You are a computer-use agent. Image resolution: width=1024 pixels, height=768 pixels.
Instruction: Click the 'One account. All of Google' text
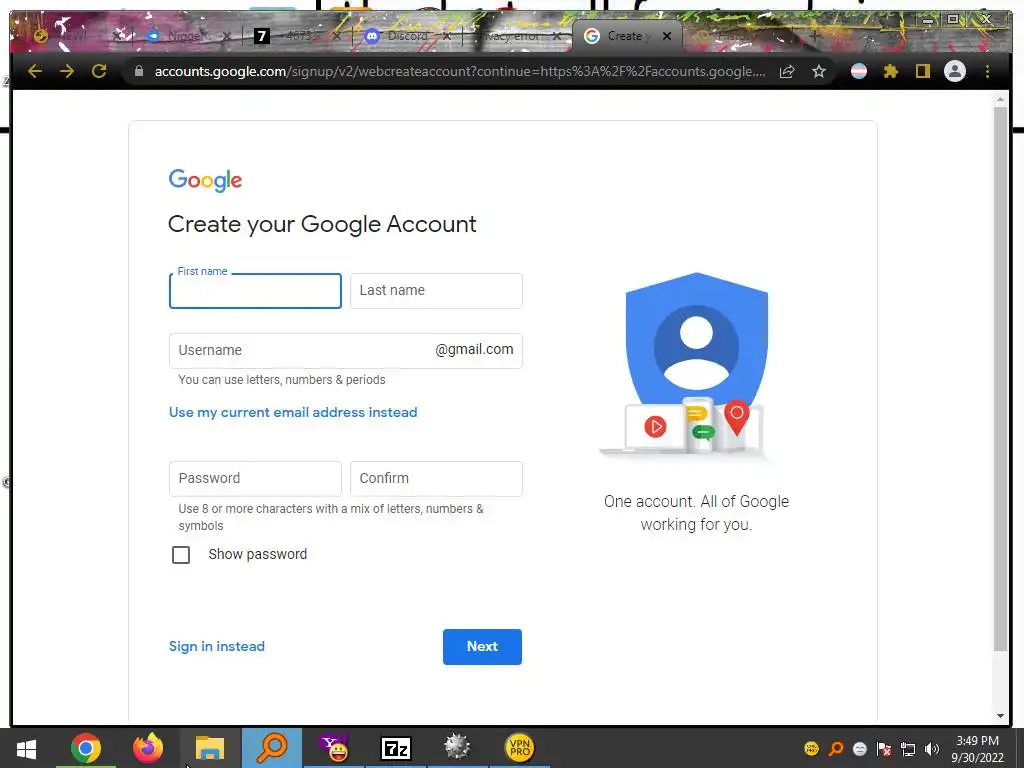coord(696,513)
